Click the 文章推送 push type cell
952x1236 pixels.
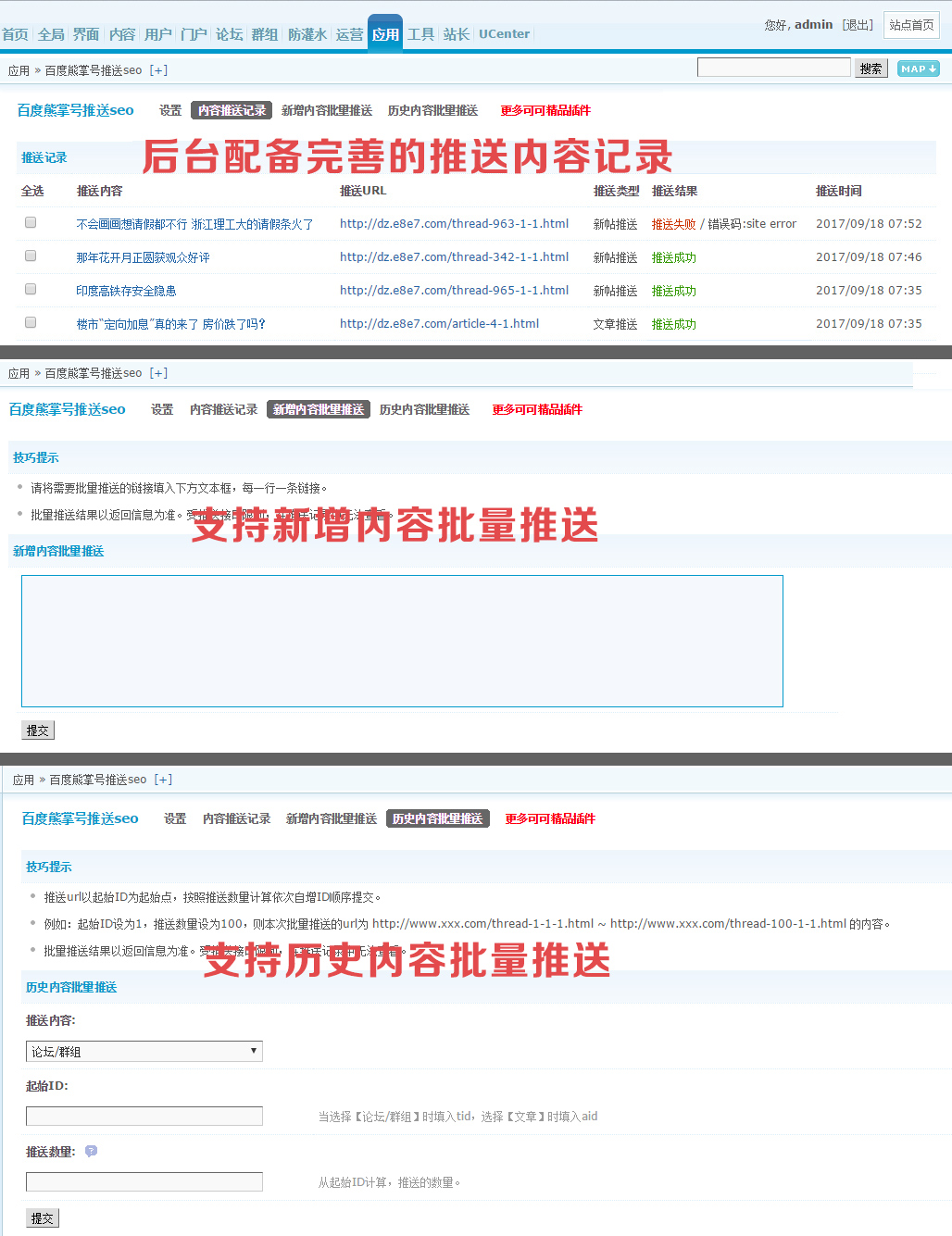tap(615, 324)
